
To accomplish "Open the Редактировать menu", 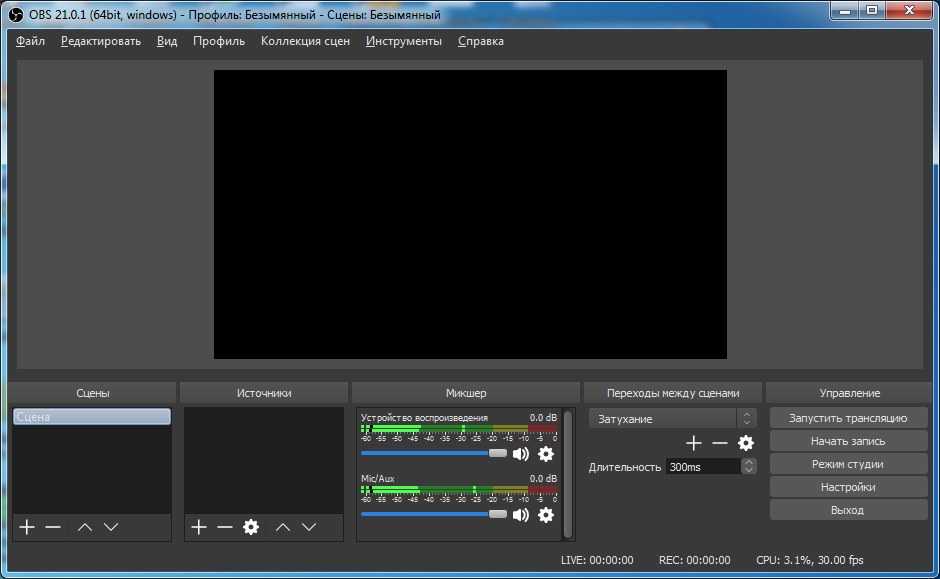I will (101, 41).
